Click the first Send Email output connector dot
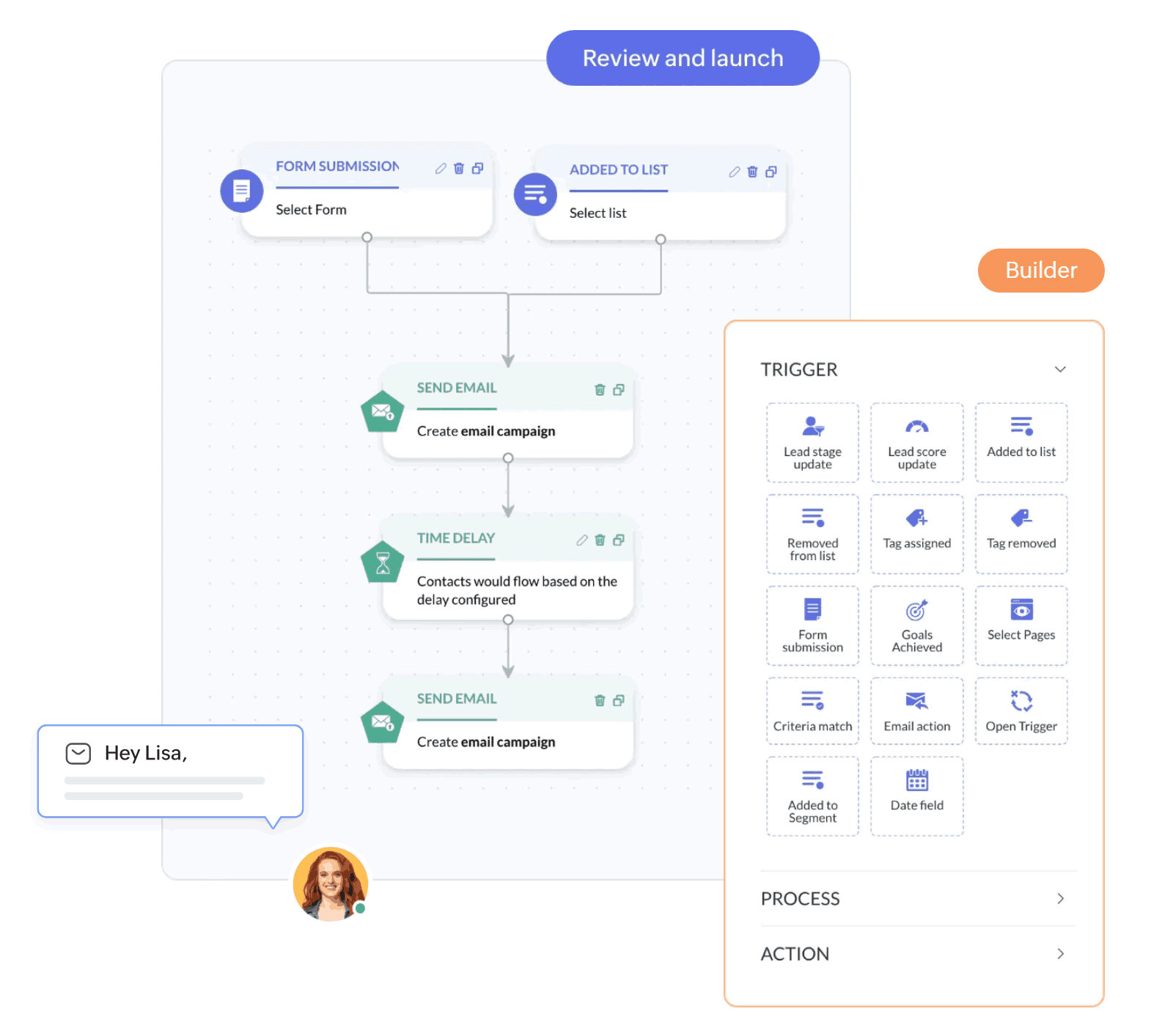This screenshot has height=1036, width=1151. (x=508, y=458)
